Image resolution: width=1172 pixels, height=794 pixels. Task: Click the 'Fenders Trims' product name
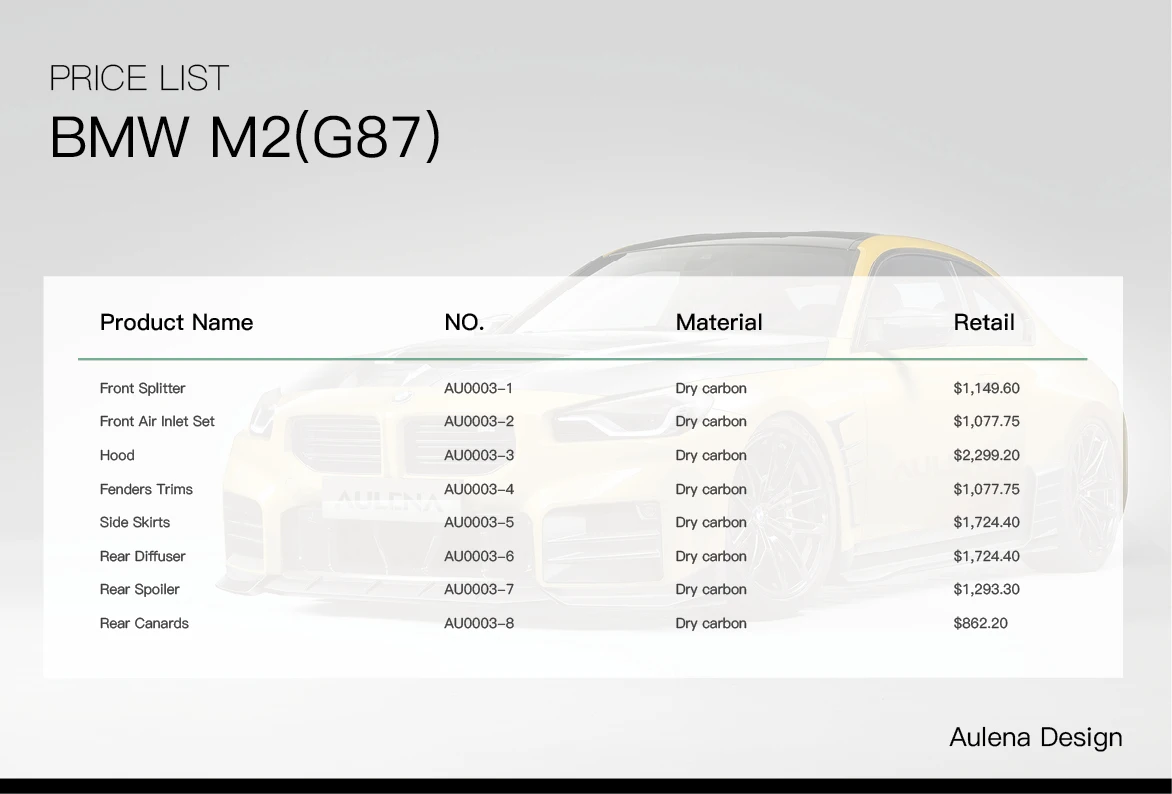point(146,489)
